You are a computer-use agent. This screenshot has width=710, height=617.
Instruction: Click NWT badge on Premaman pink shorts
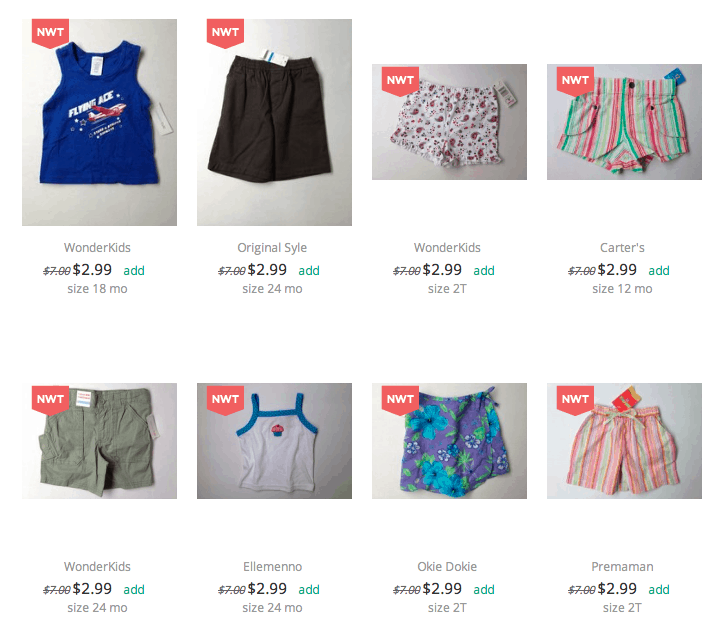[575, 400]
